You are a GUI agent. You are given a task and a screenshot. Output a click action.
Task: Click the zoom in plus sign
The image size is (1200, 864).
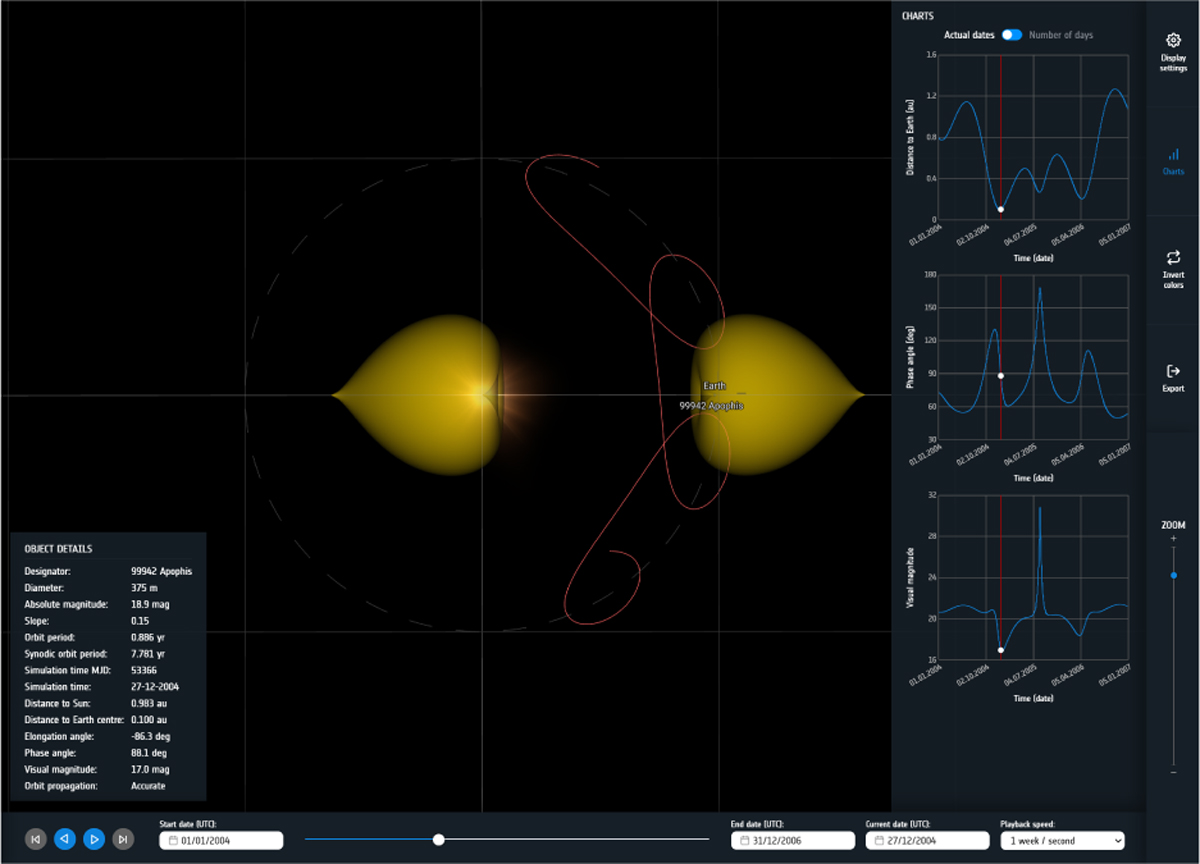click(1173, 539)
